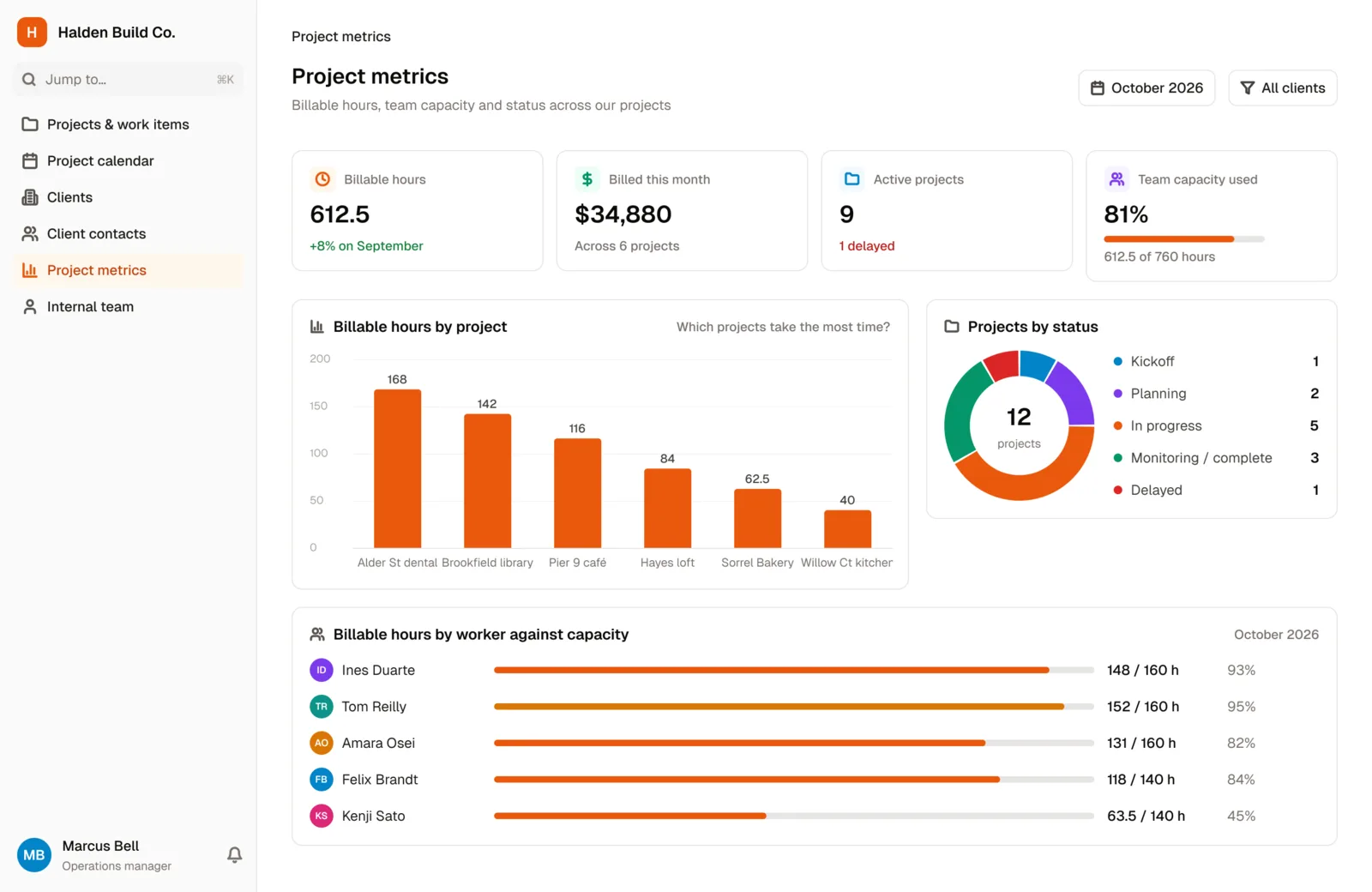Click the clock icon on Billable hours card

point(322,179)
